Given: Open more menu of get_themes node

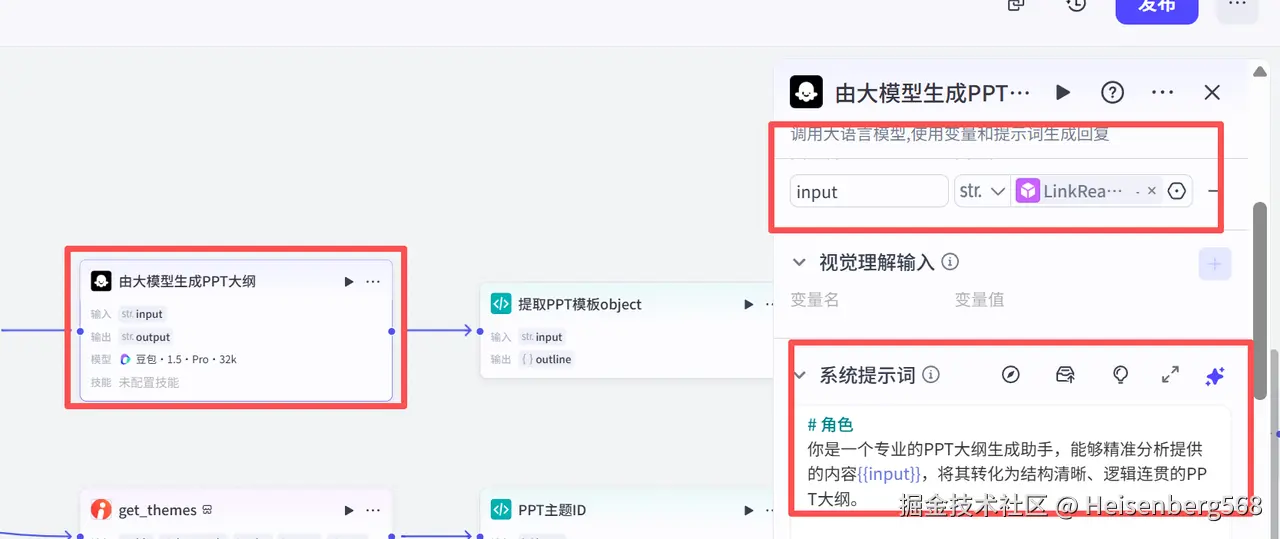Looking at the screenshot, I should tap(373, 510).
